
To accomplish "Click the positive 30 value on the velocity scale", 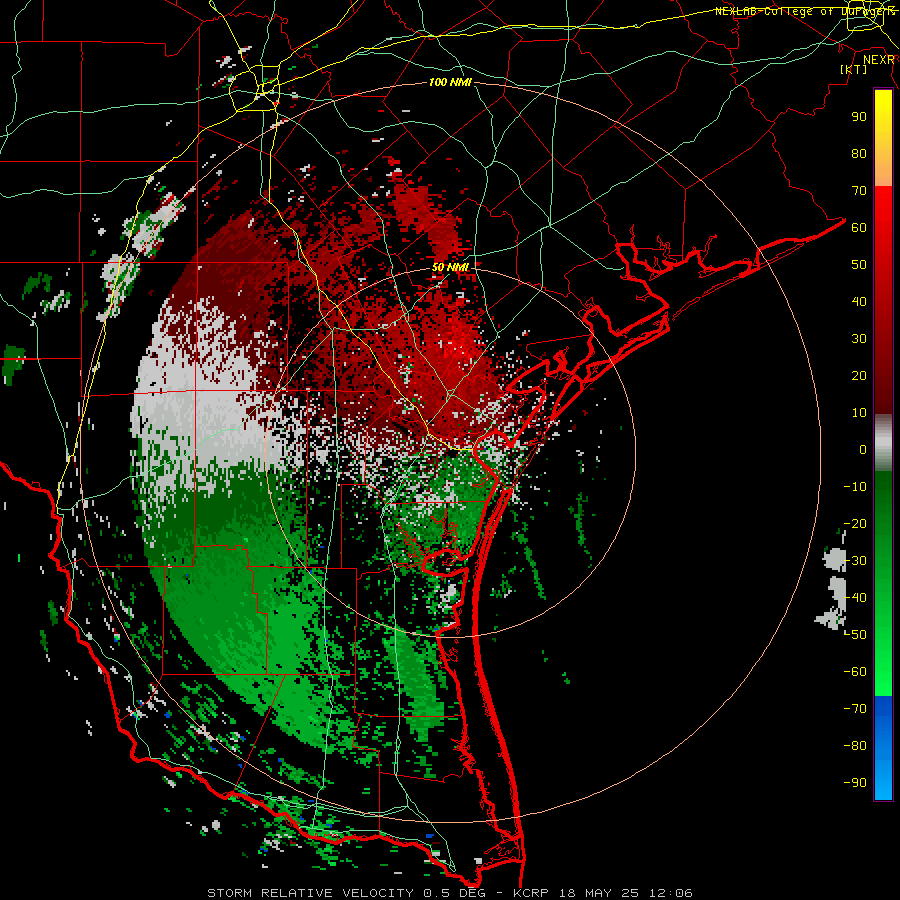I will click(x=859, y=339).
